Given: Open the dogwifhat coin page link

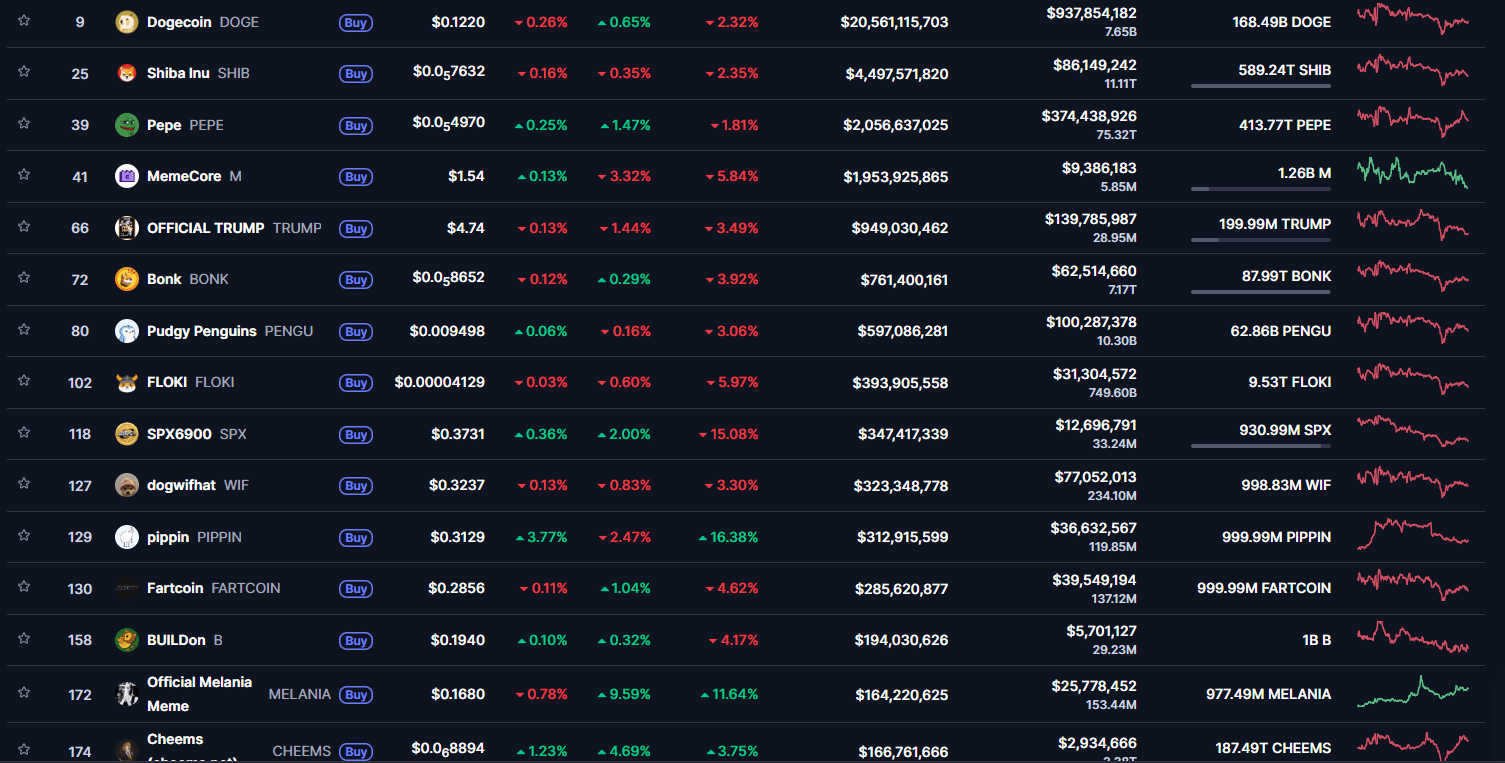Looking at the screenshot, I should pyautogui.click(x=181, y=485).
